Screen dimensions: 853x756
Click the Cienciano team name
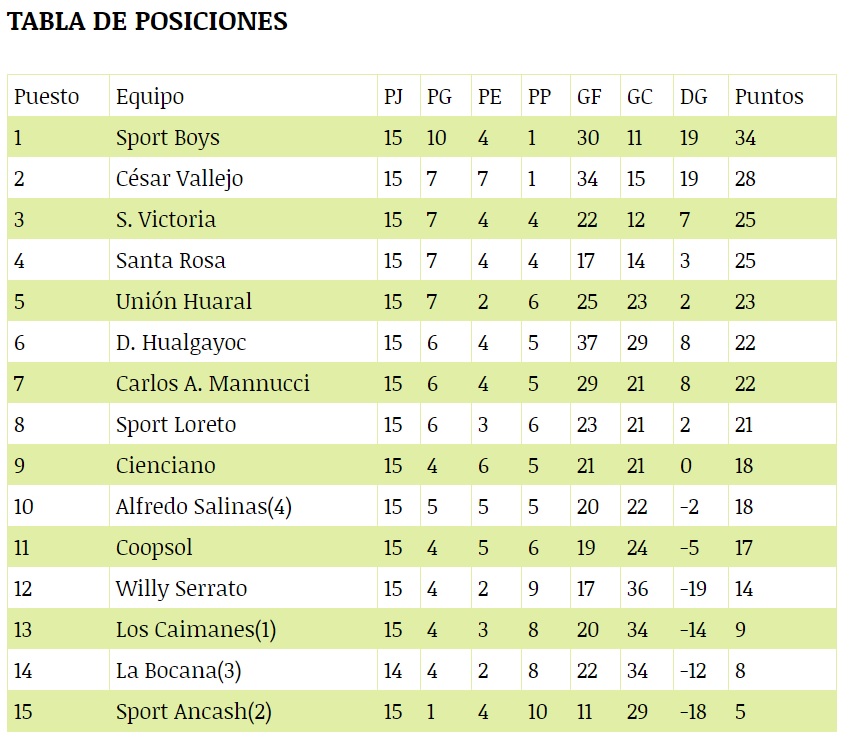[x=165, y=466]
